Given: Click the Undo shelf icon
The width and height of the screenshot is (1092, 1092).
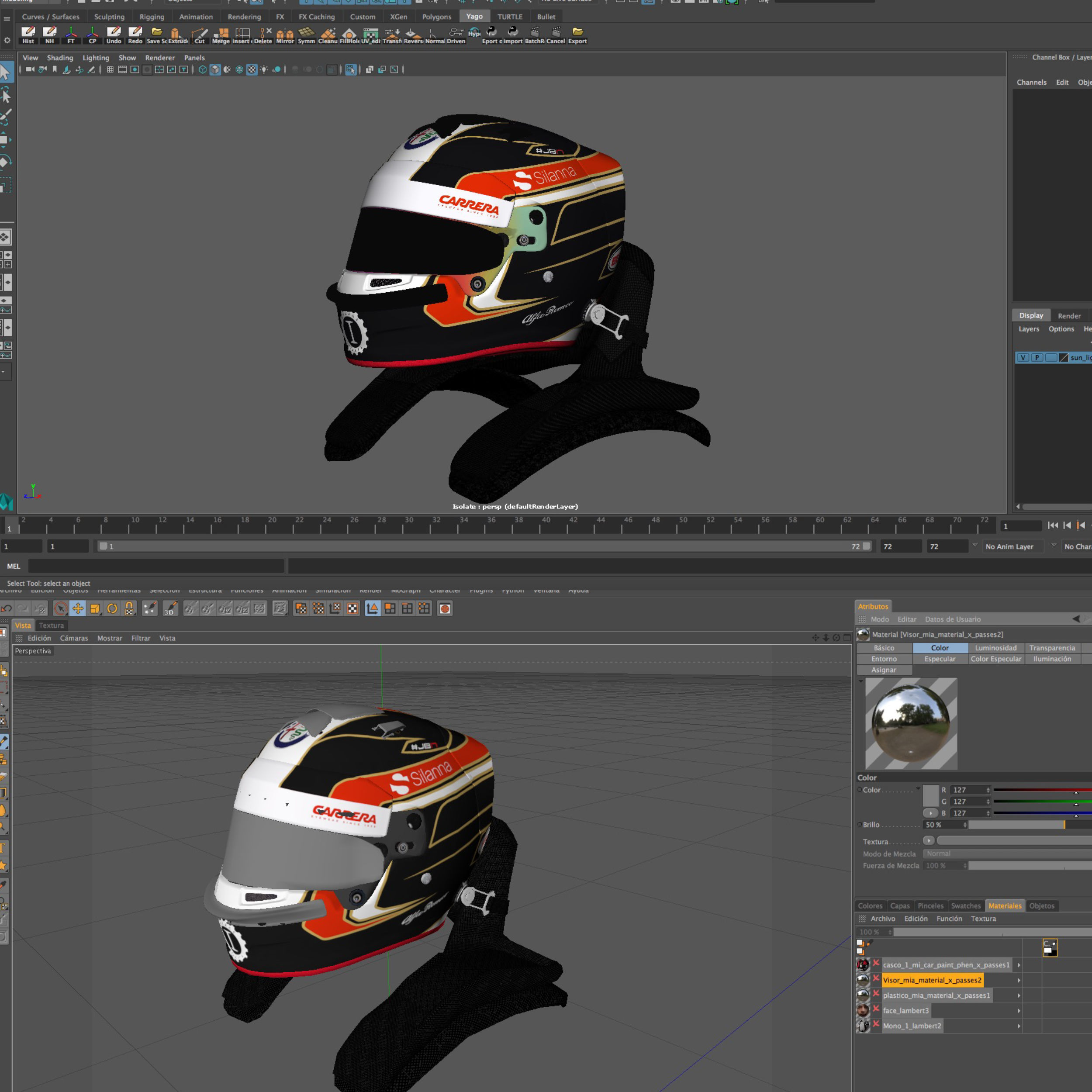Looking at the screenshot, I should point(114,35).
